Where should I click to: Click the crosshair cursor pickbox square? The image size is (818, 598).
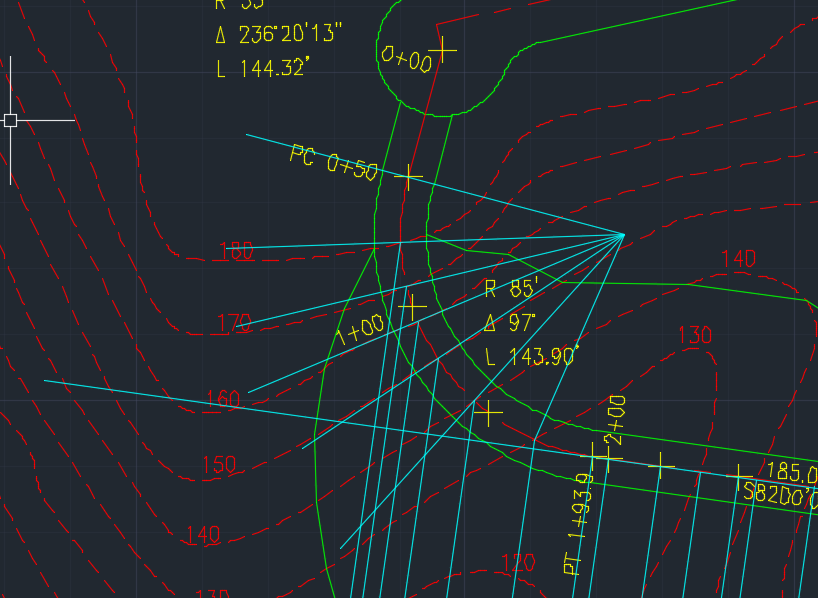coord(10,121)
